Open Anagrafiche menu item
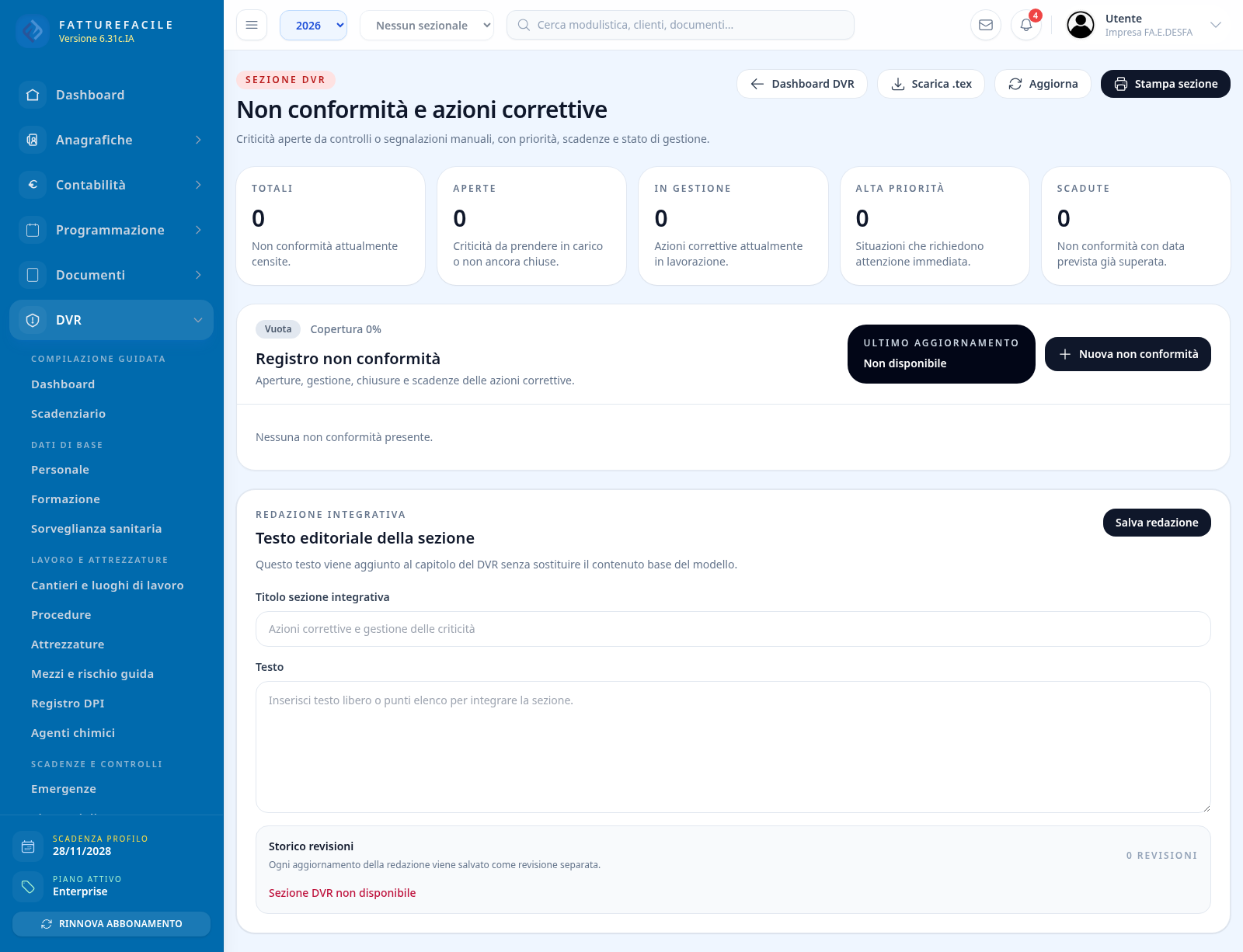The height and width of the screenshot is (952, 1243). [111, 140]
